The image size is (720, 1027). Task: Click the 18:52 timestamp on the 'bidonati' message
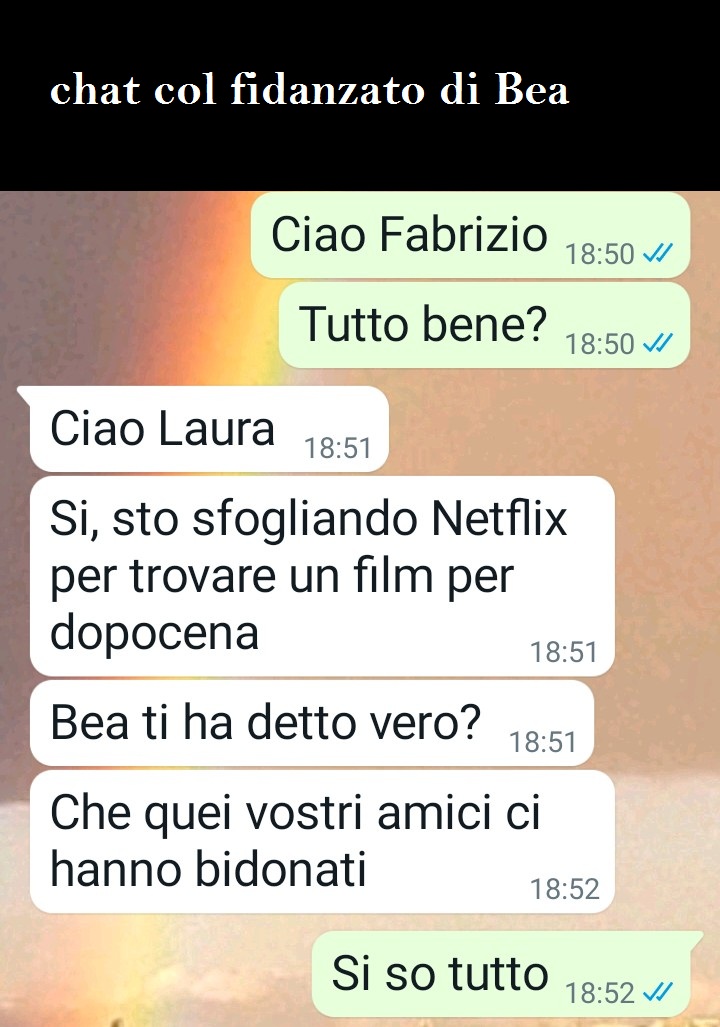tap(564, 889)
